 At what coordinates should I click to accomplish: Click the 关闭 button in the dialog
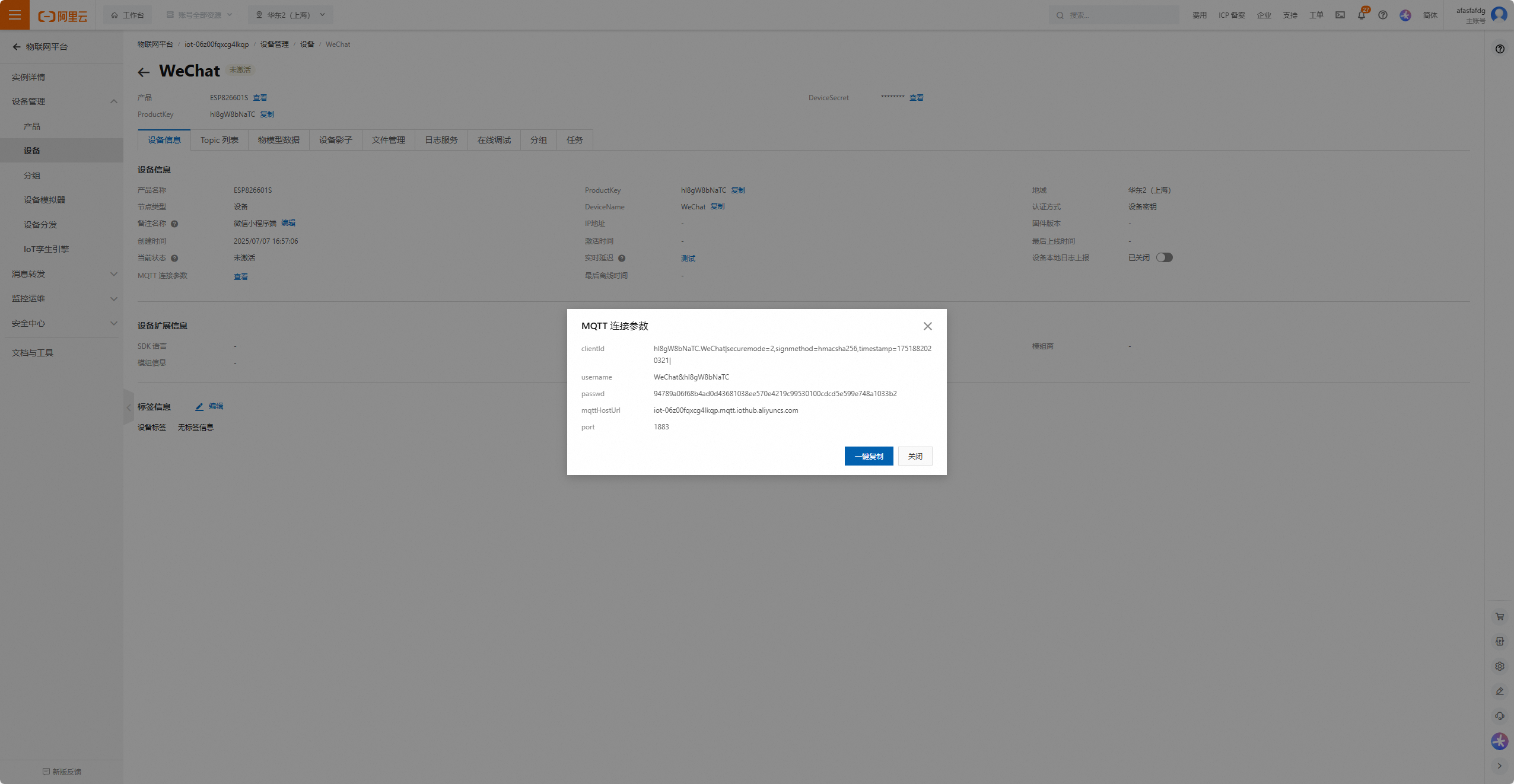[915, 456]
